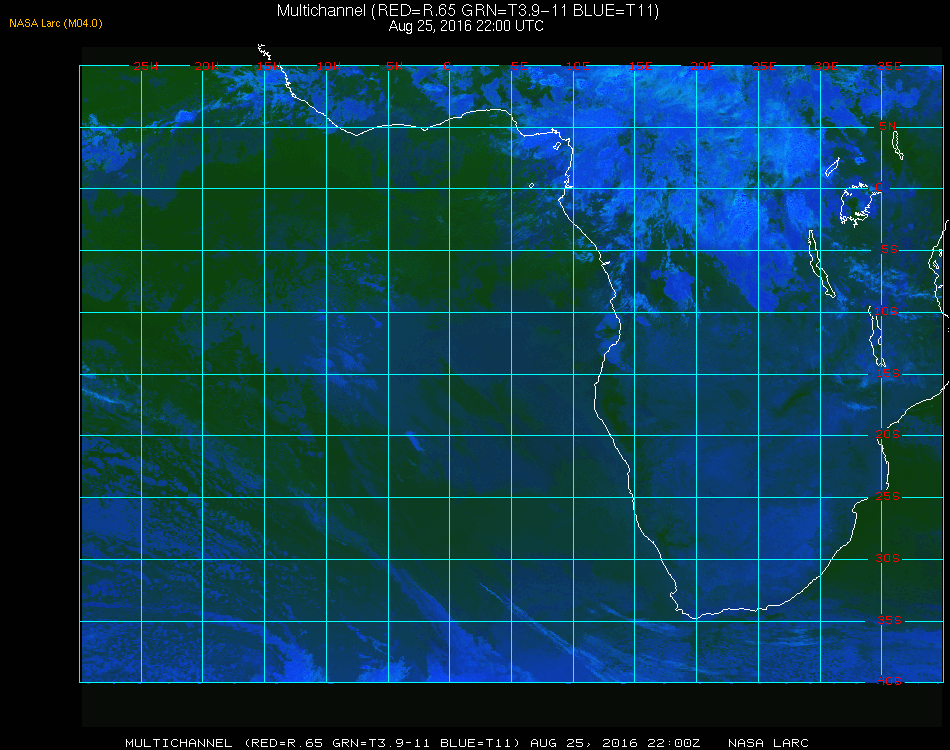Select the "20W" longitude label
This screenshot has height=750, width=950.
(207, 66)
